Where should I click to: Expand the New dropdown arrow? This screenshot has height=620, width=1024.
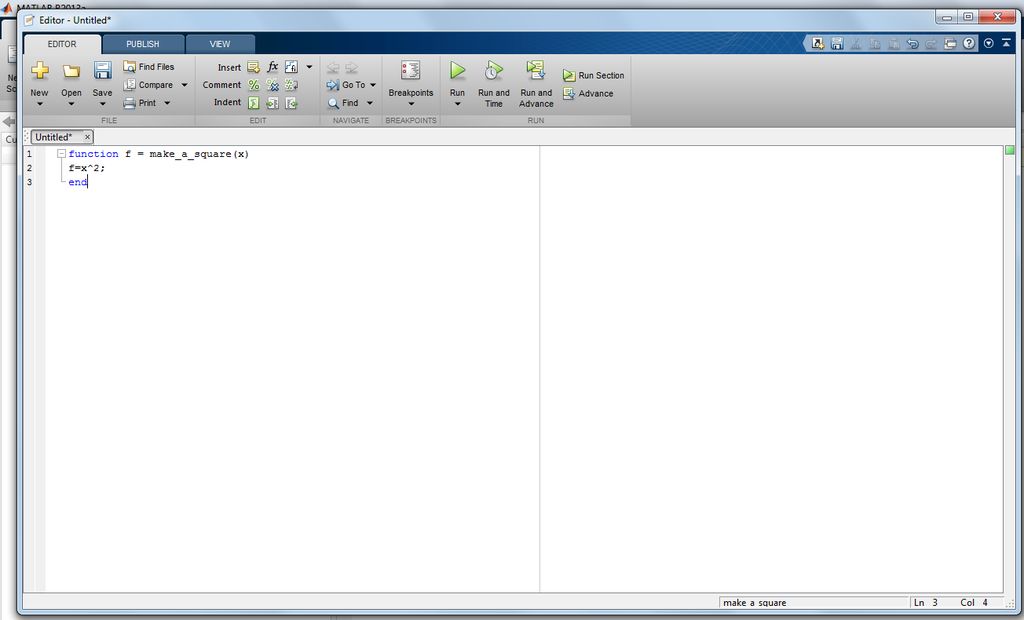click(39, 104)
